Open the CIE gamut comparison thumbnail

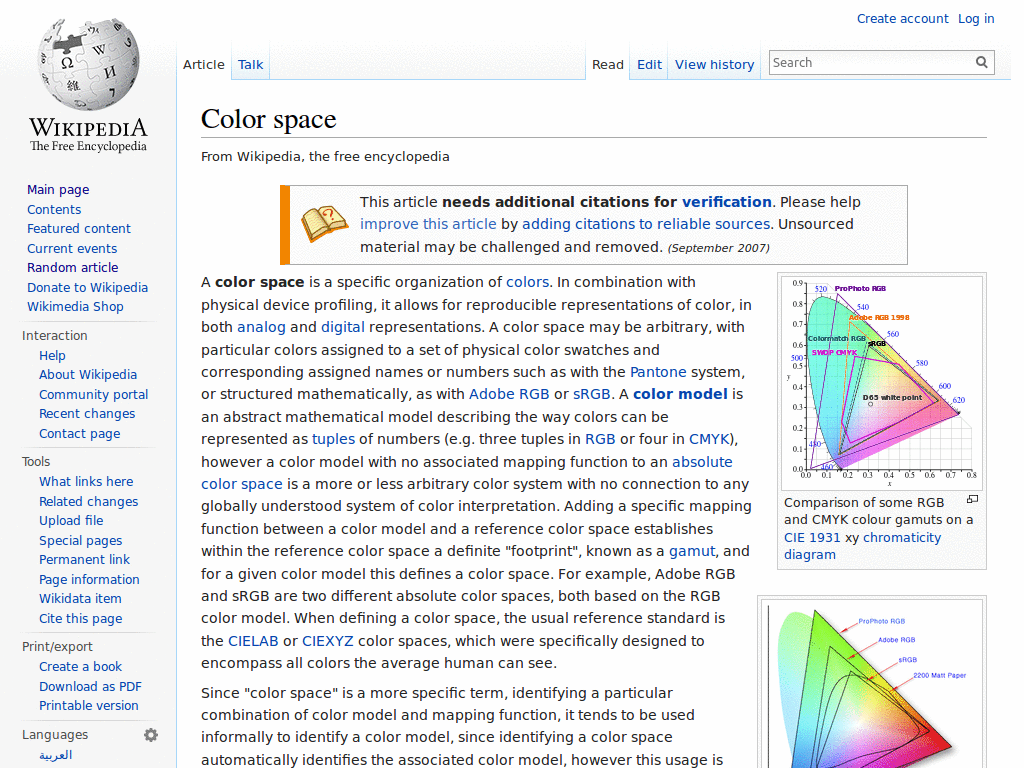[882, 383]
